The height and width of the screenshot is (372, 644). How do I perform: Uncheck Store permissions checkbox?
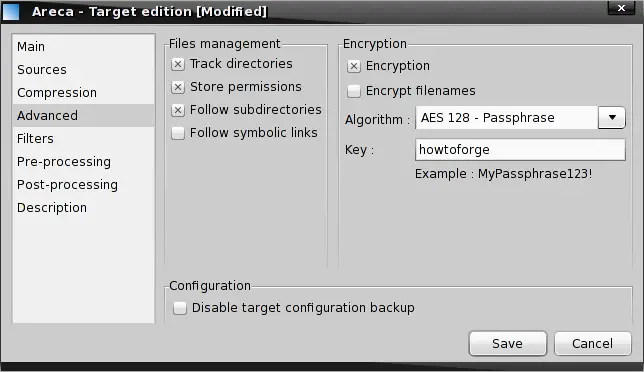point(178,87)
